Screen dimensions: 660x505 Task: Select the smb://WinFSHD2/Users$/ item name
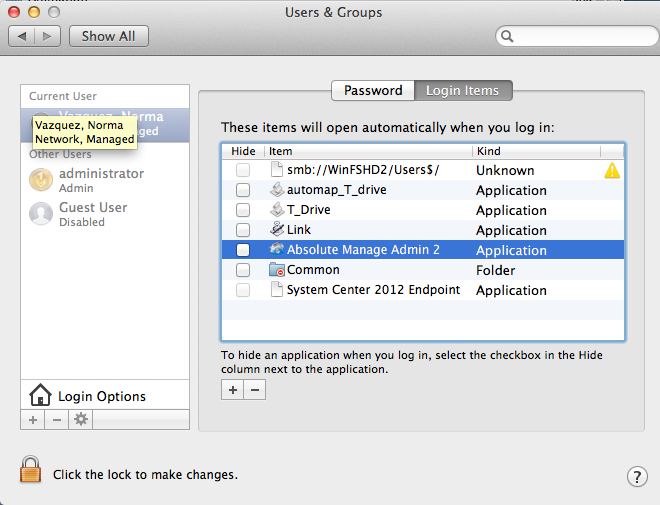363,170
